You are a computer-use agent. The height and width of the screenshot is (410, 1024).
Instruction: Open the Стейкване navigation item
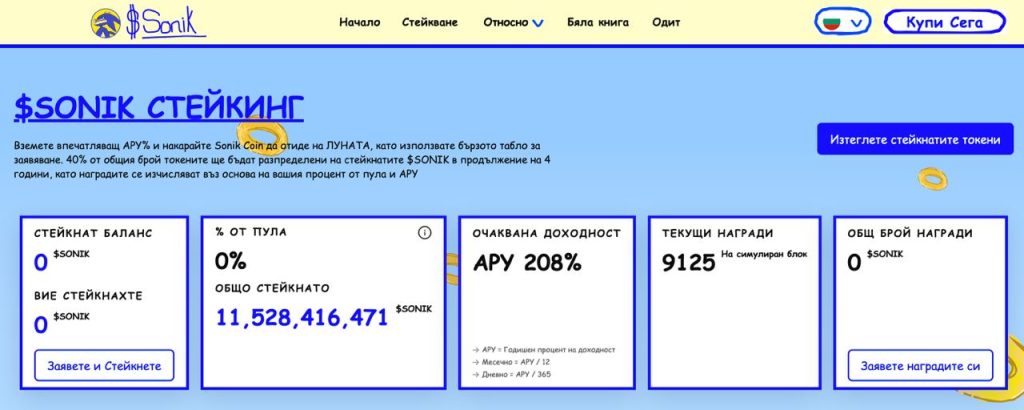[431, 22]
